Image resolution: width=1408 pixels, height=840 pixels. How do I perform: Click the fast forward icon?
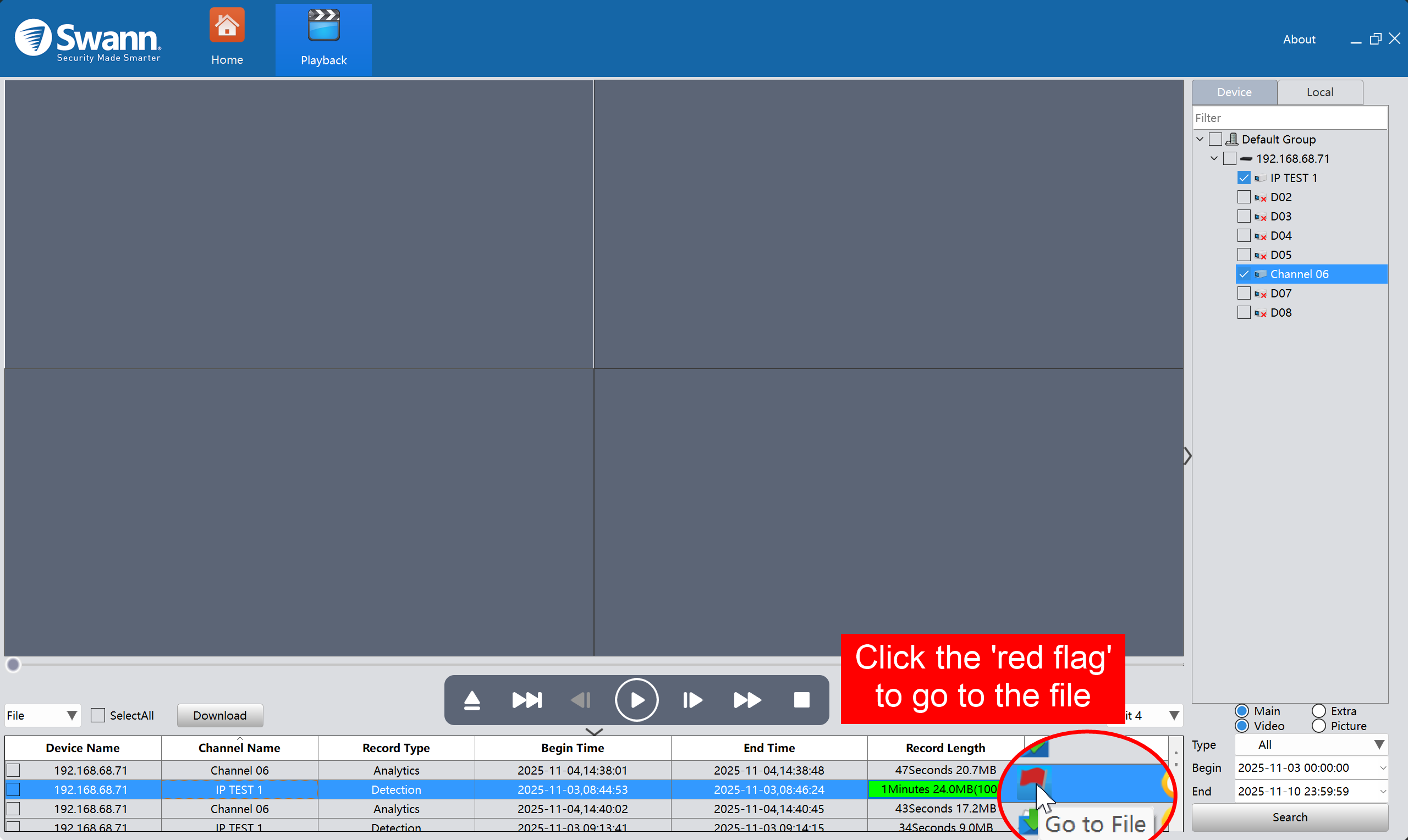click(747, 701)
